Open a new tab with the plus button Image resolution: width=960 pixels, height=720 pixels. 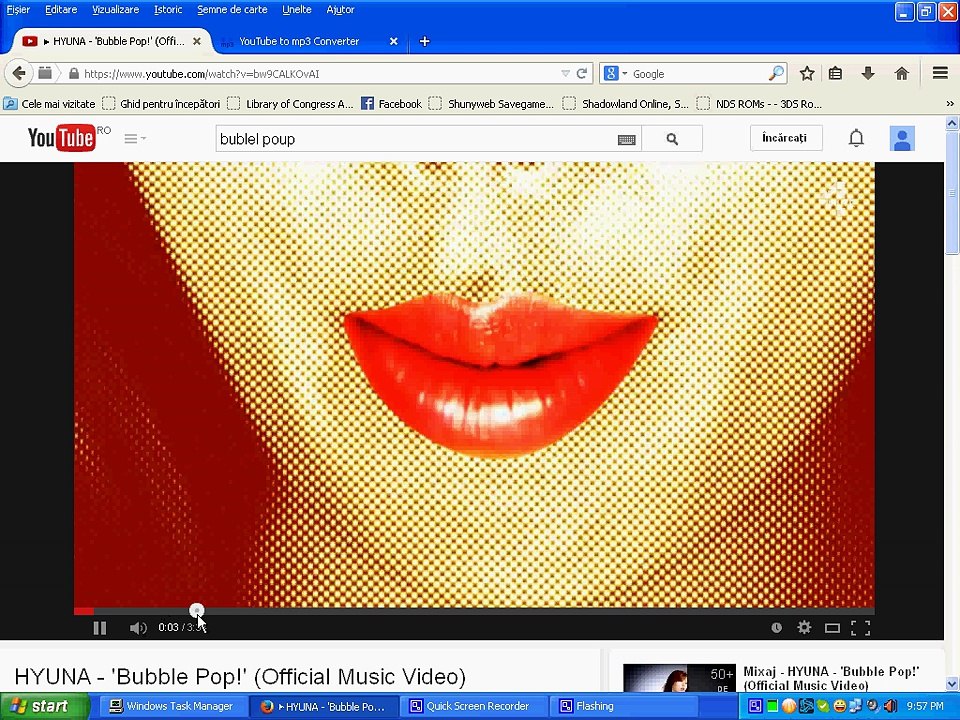424,41
